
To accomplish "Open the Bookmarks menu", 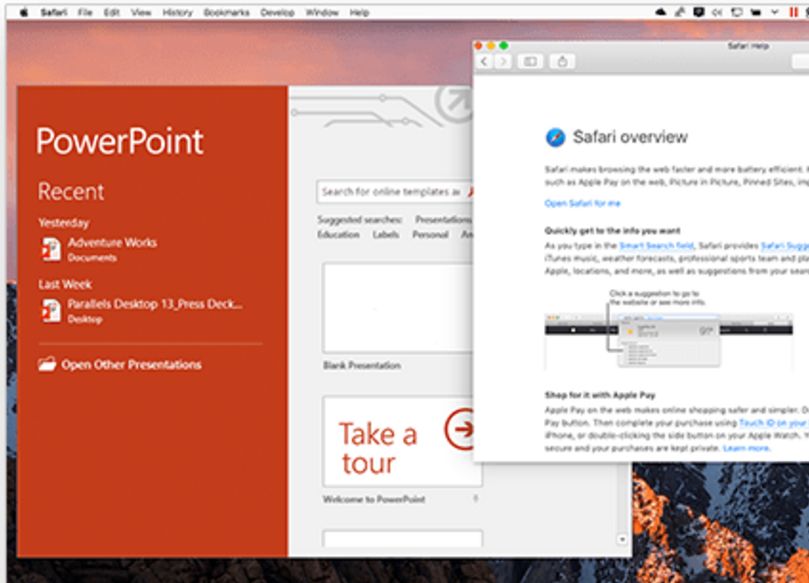I will (x=226, y=12).
